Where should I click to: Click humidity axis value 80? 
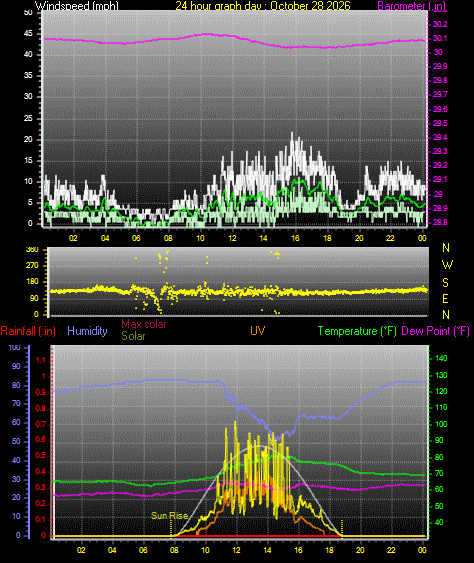16,385
